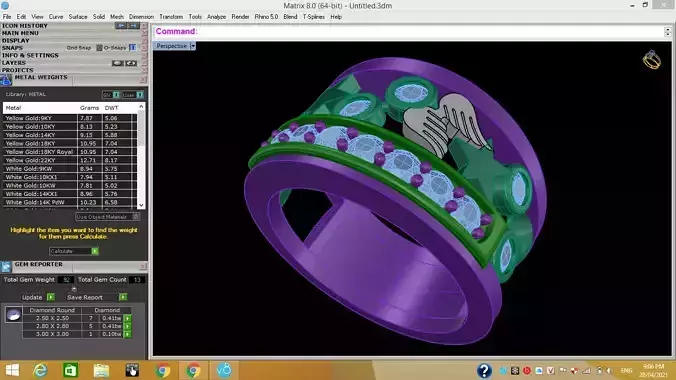The image size is (676, 380).
Task: Click the Icon History back arrow
Action: pyautogui.click(x=121, y=26)
